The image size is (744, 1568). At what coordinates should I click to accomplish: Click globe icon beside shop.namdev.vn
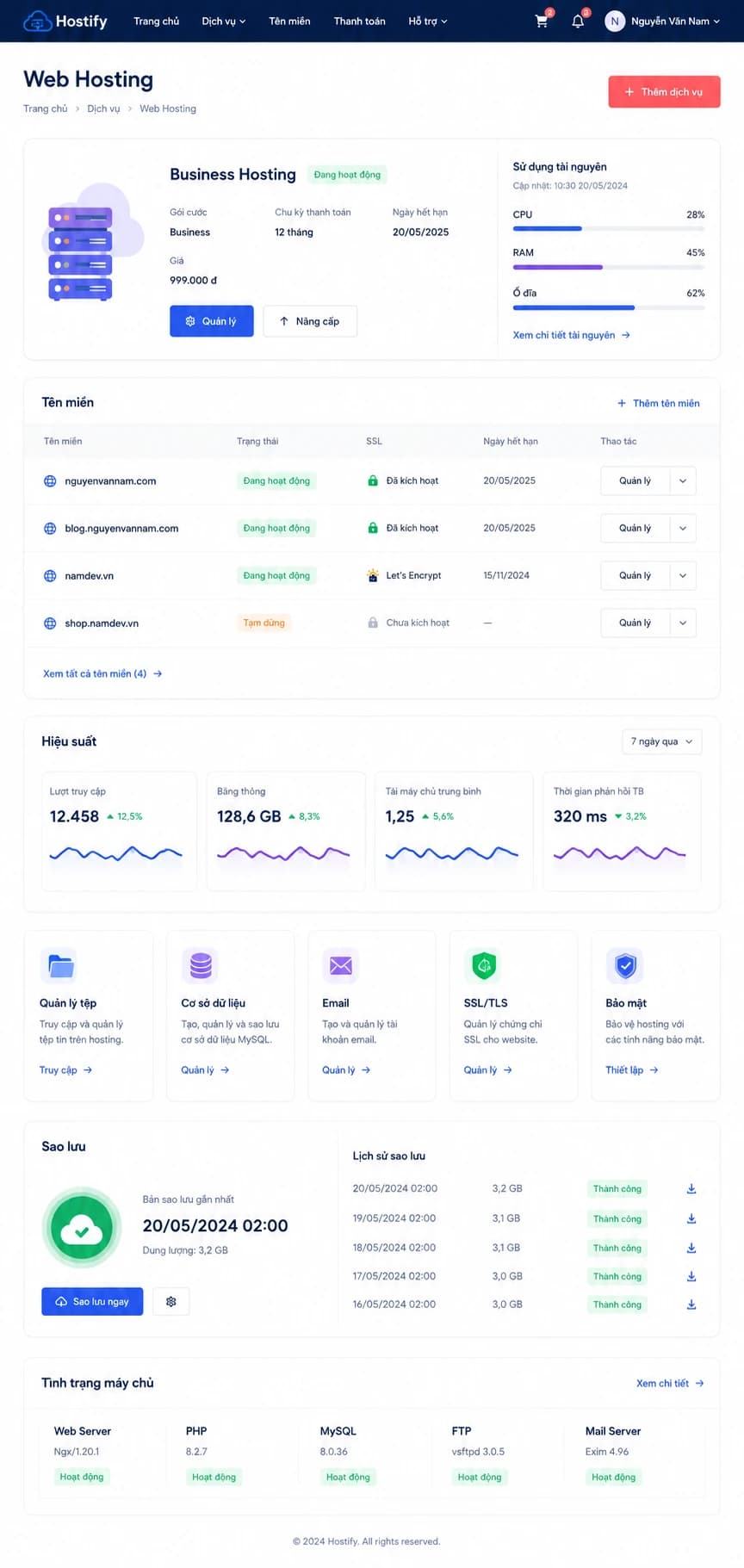(x=50, y=623)
